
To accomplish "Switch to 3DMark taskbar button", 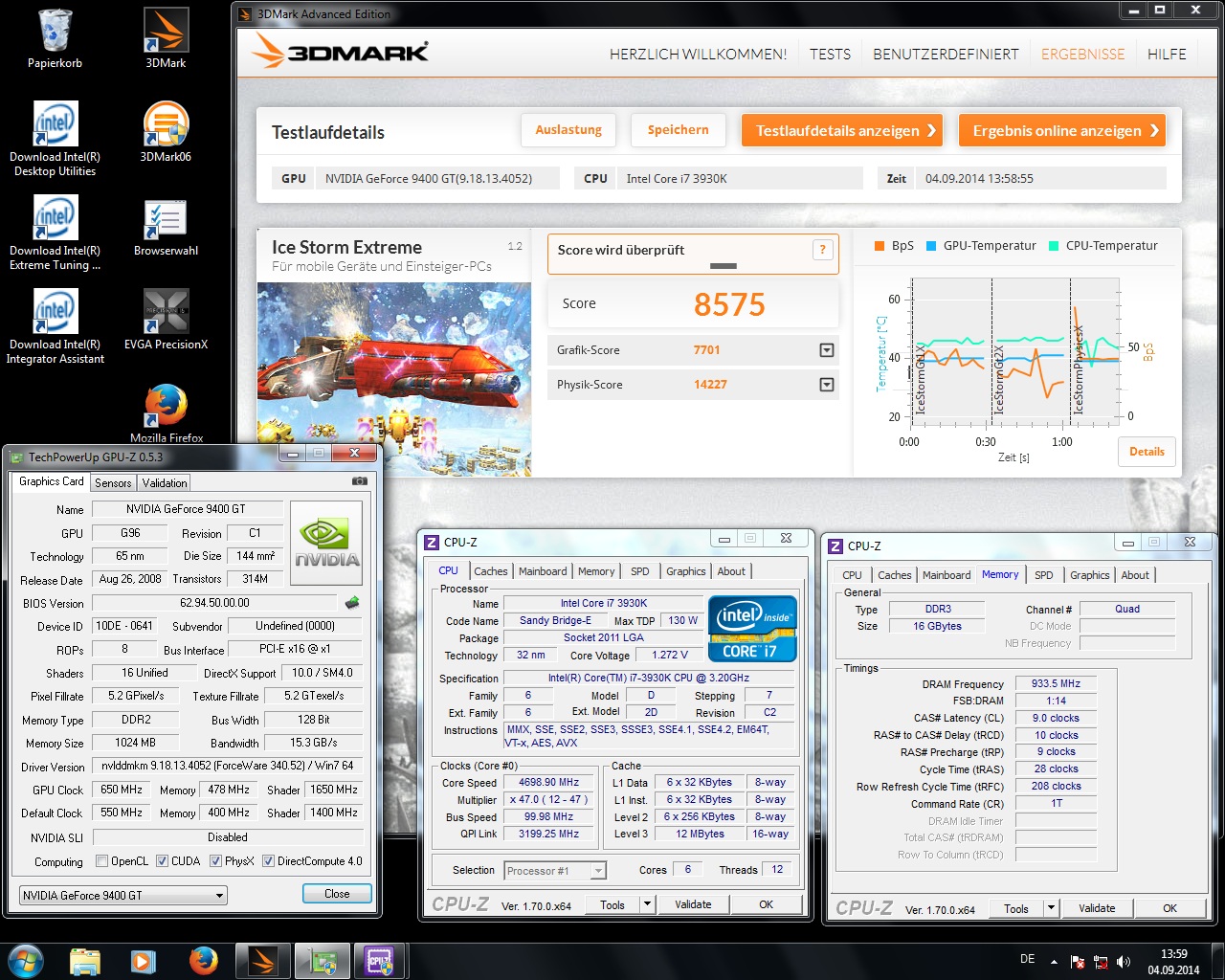I will click(262, 961).
